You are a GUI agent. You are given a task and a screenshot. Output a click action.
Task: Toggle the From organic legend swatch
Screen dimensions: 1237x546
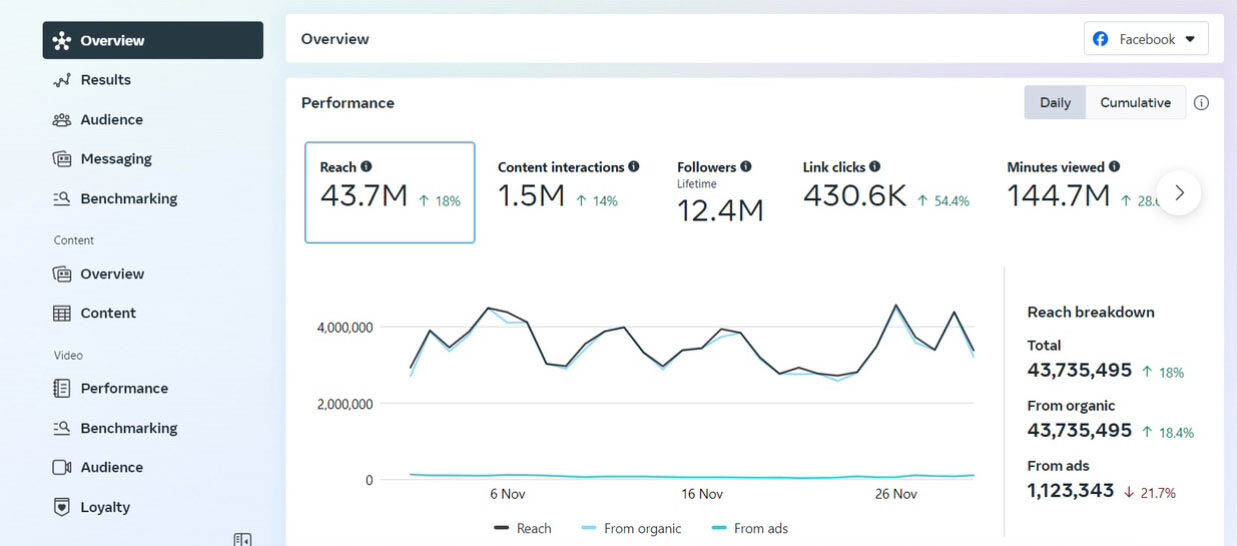[589, 528]
